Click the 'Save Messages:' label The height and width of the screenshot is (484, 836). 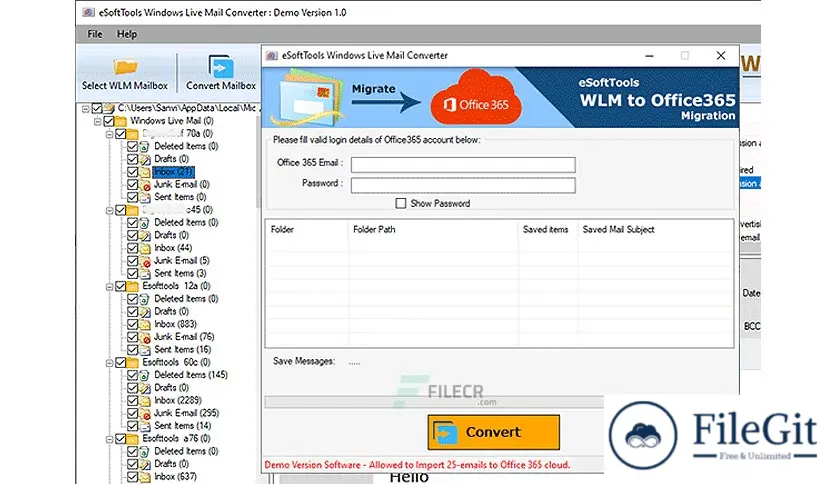click(304, 361)
